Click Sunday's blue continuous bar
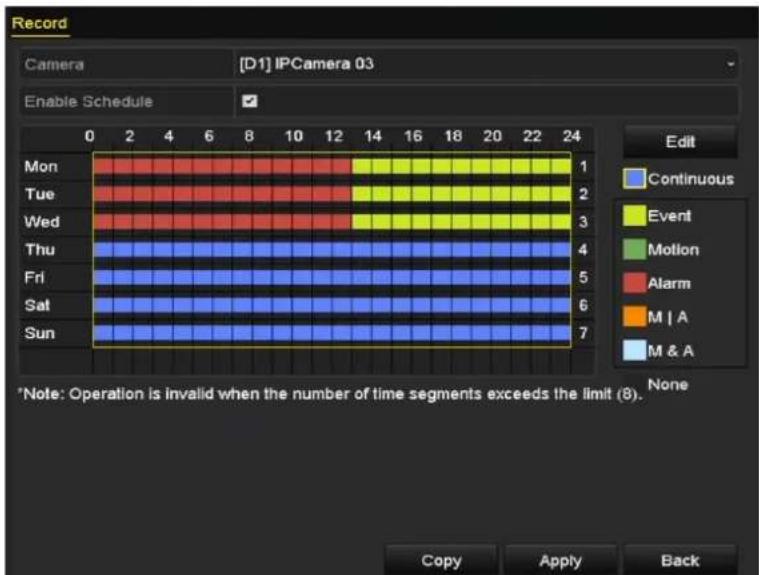759x575 pixels. [x=332, y=333]
